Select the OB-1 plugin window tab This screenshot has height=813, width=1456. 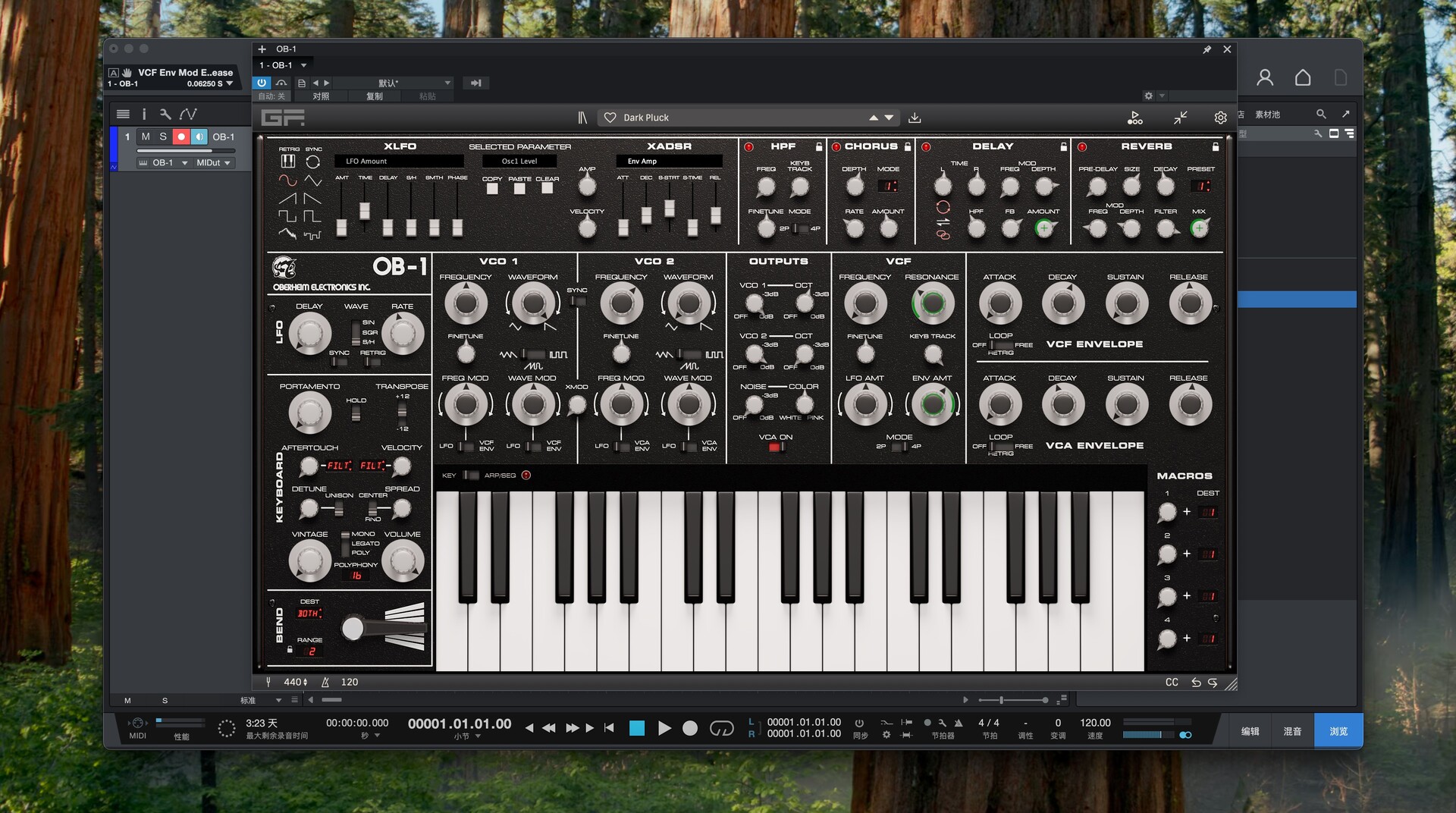tap(286, 49)
